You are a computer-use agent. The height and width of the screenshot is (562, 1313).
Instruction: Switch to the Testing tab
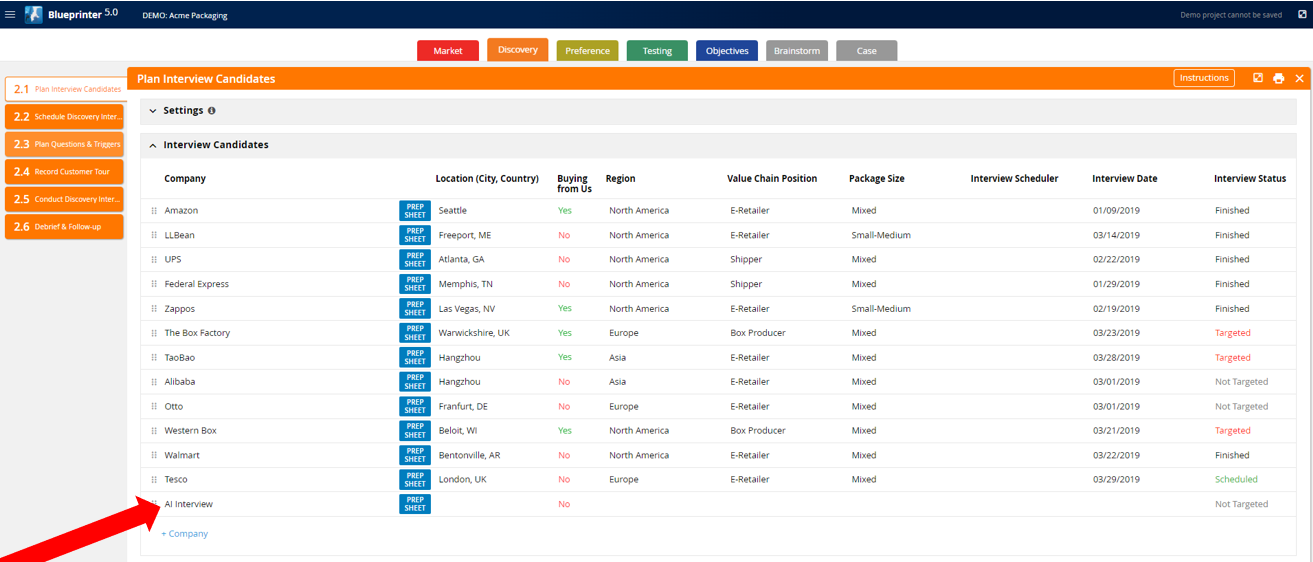tap(657, 51)
